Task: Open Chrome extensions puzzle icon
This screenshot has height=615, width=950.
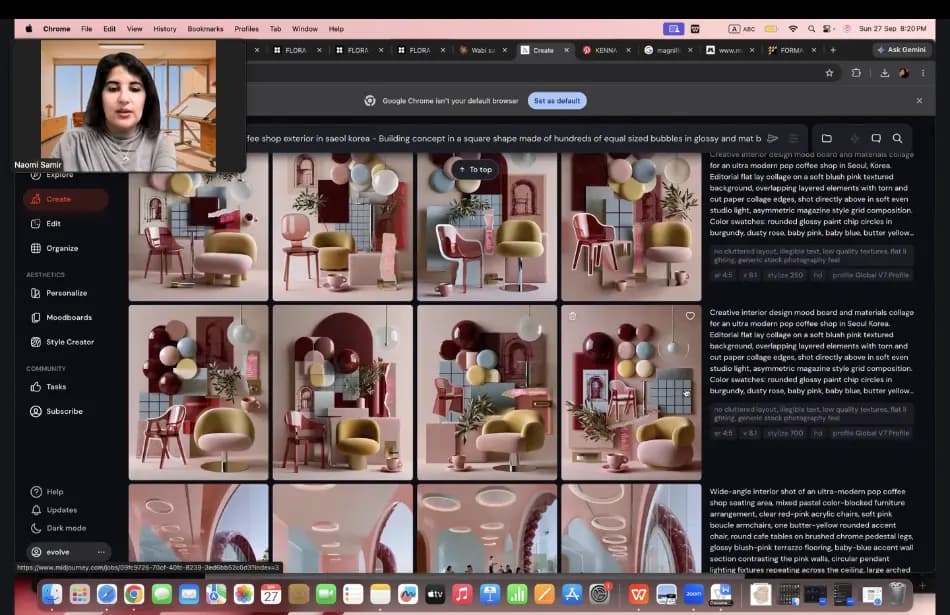Action: click(856, 73)
